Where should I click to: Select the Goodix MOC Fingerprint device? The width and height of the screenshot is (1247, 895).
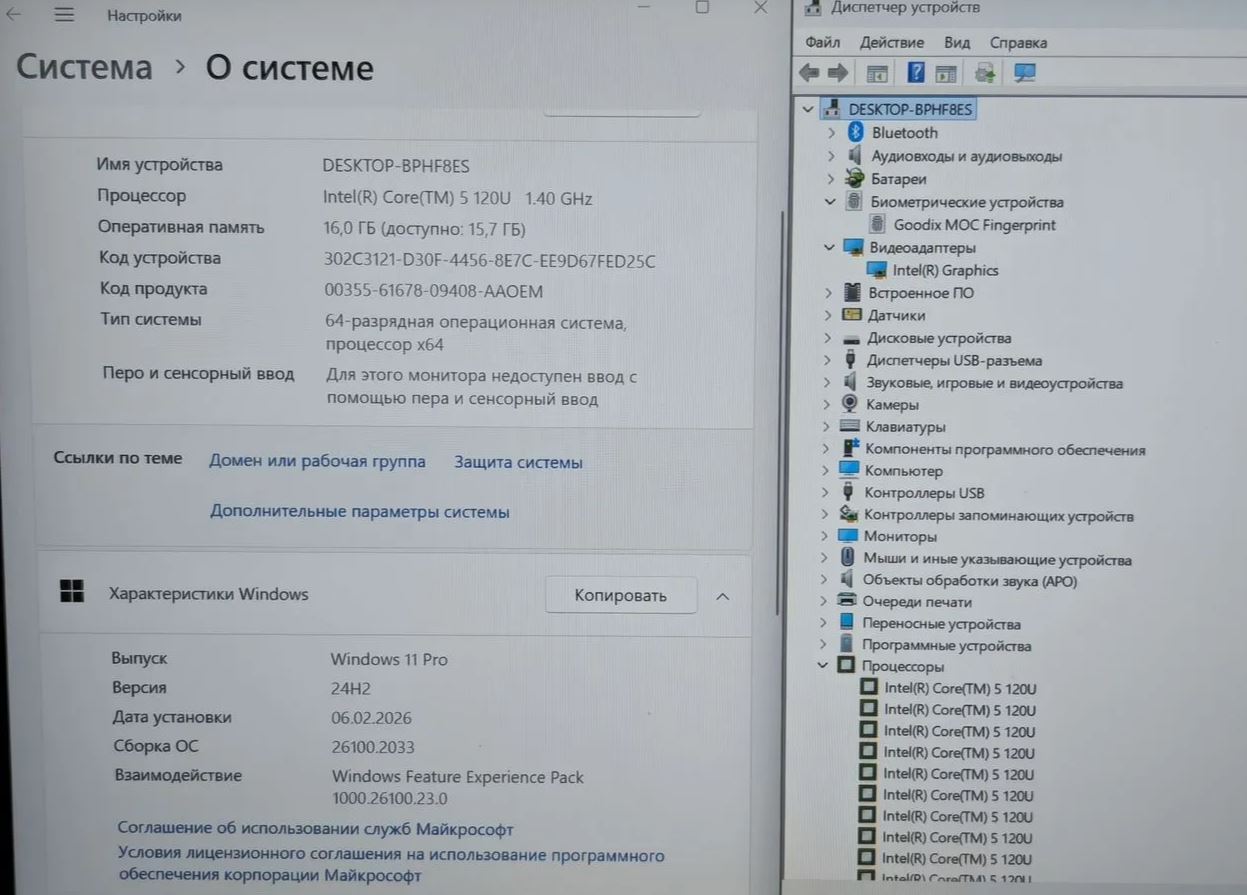point(973,225)
